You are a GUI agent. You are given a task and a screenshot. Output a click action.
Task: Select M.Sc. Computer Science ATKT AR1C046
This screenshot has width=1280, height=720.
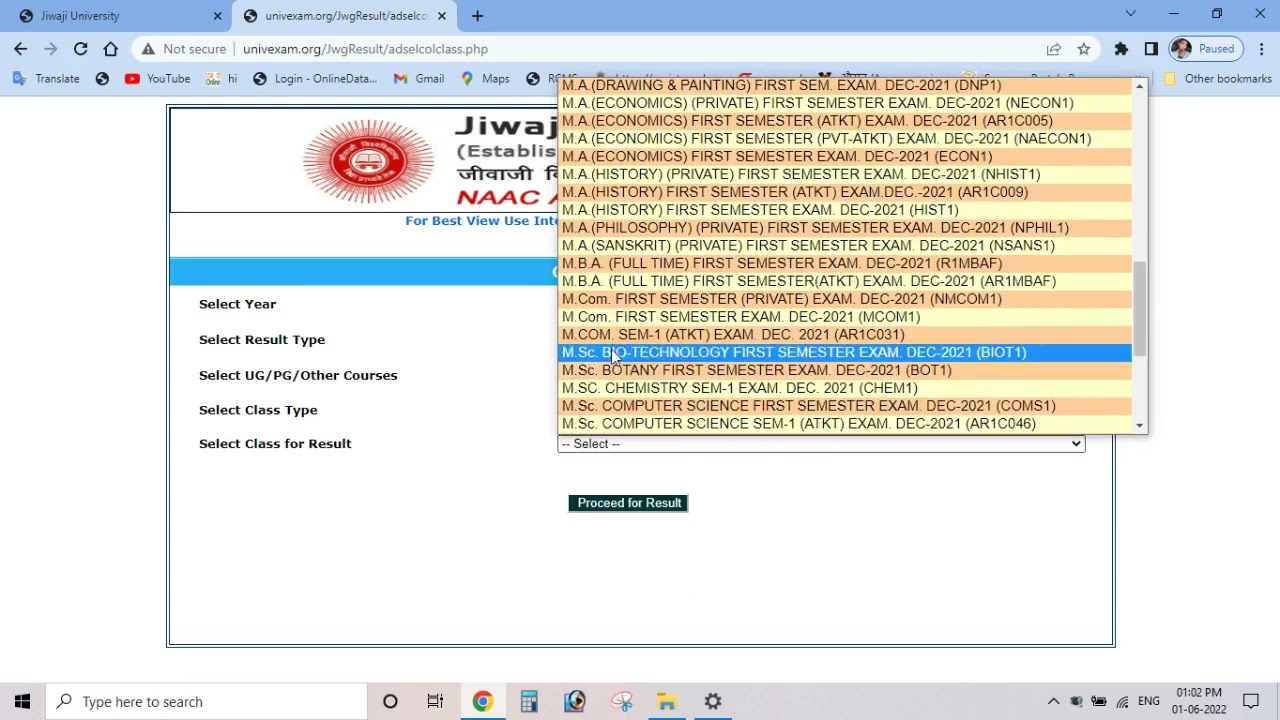[x=845, y=424]
